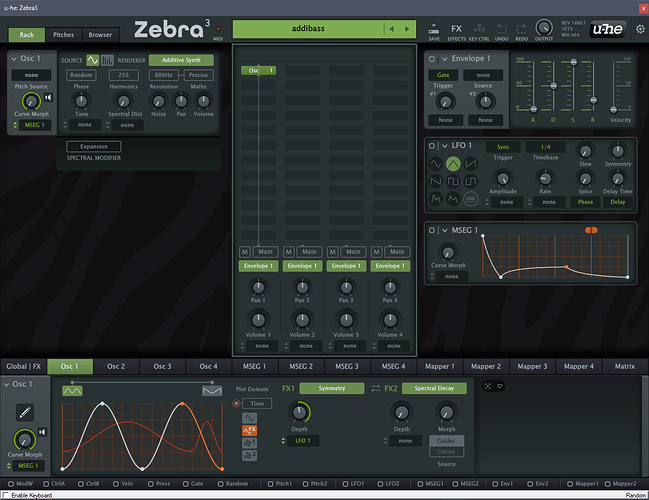Check Enable Keyboard checkbox

pos(5,495)
